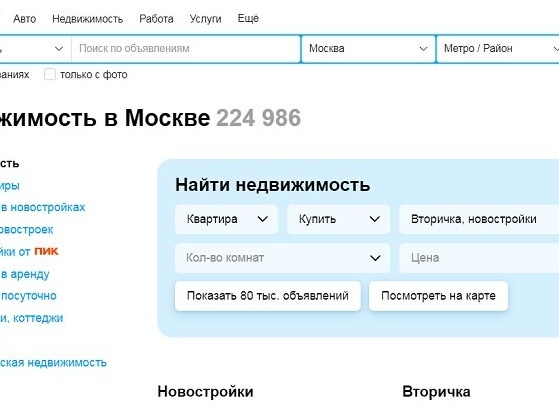
Task: Open the Услуги menu item
Action: click(x=205, y=19)
